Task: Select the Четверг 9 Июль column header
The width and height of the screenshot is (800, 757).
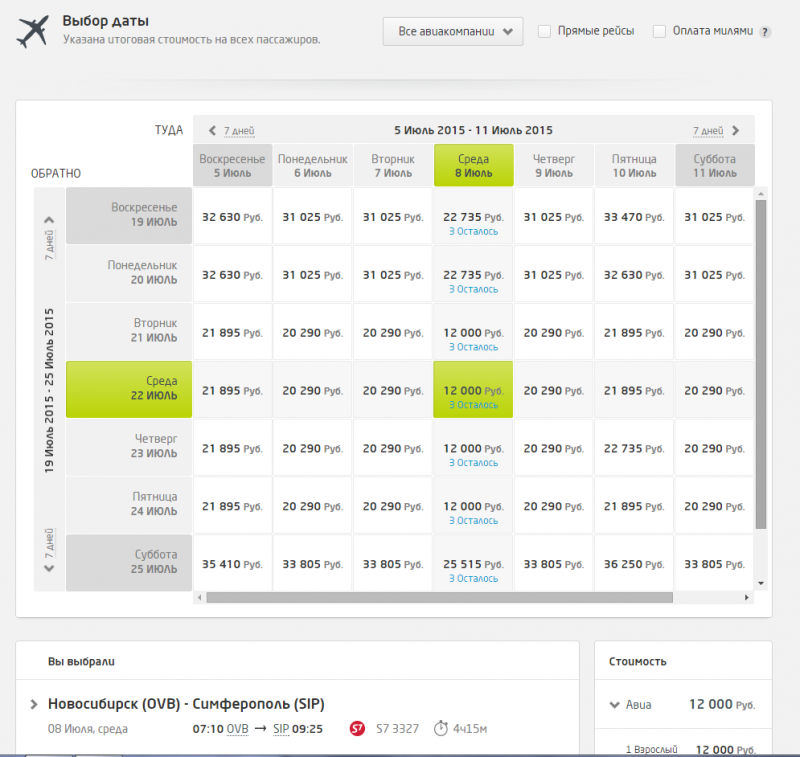Action: [x=554, y=165]
